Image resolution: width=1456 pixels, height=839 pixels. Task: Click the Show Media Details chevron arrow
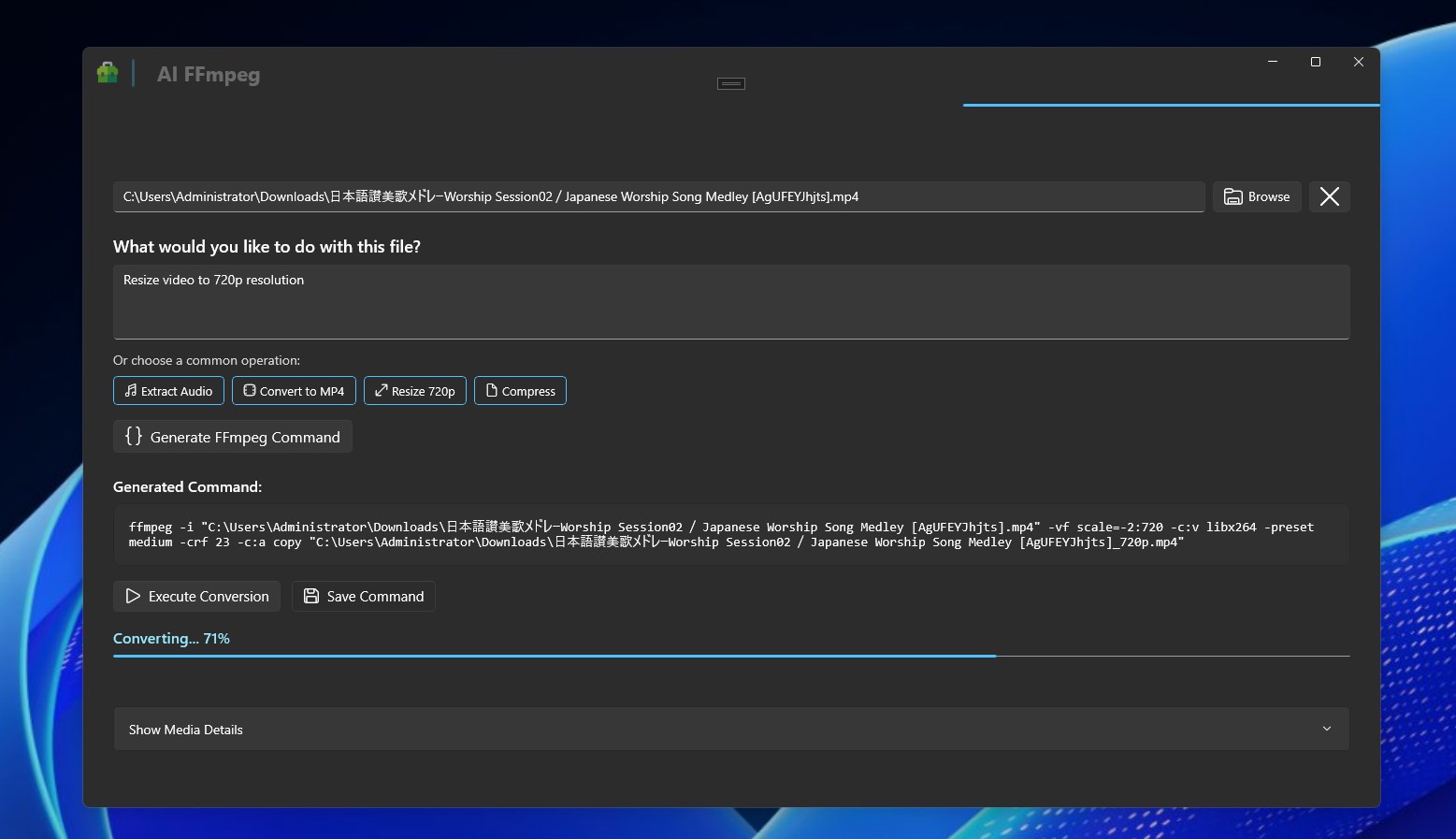point(1326,729)
